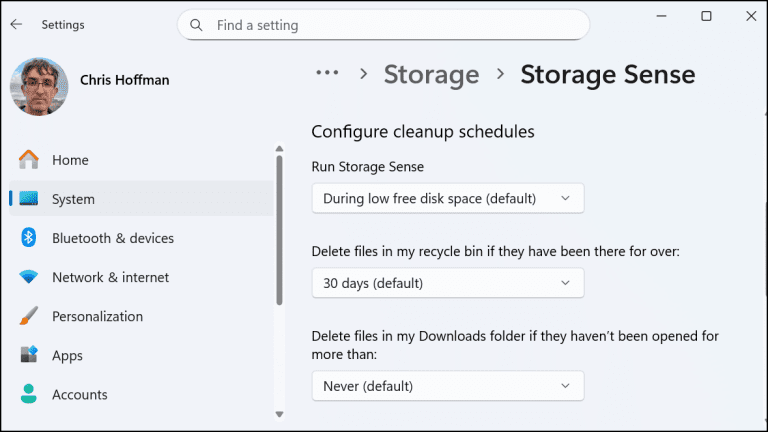
Task: Open the Downloads folder Never dropdown
Action: [447, 385]
